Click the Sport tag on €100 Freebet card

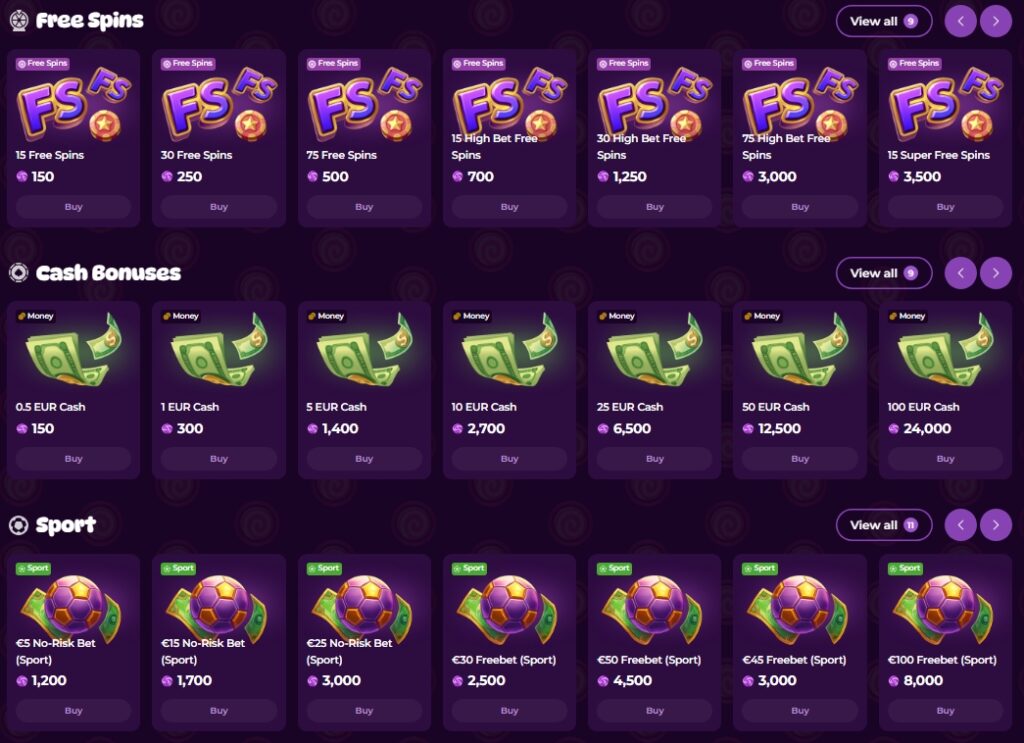(904, 568)
